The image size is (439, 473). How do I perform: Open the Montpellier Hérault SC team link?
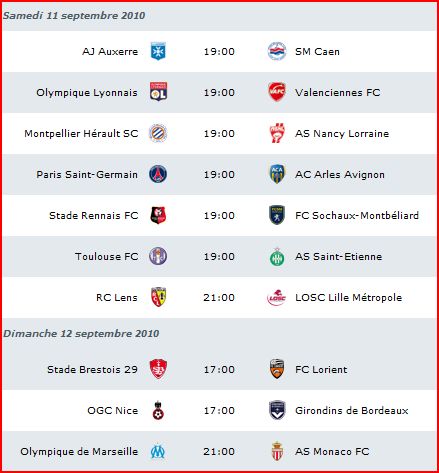coord(81,134)
